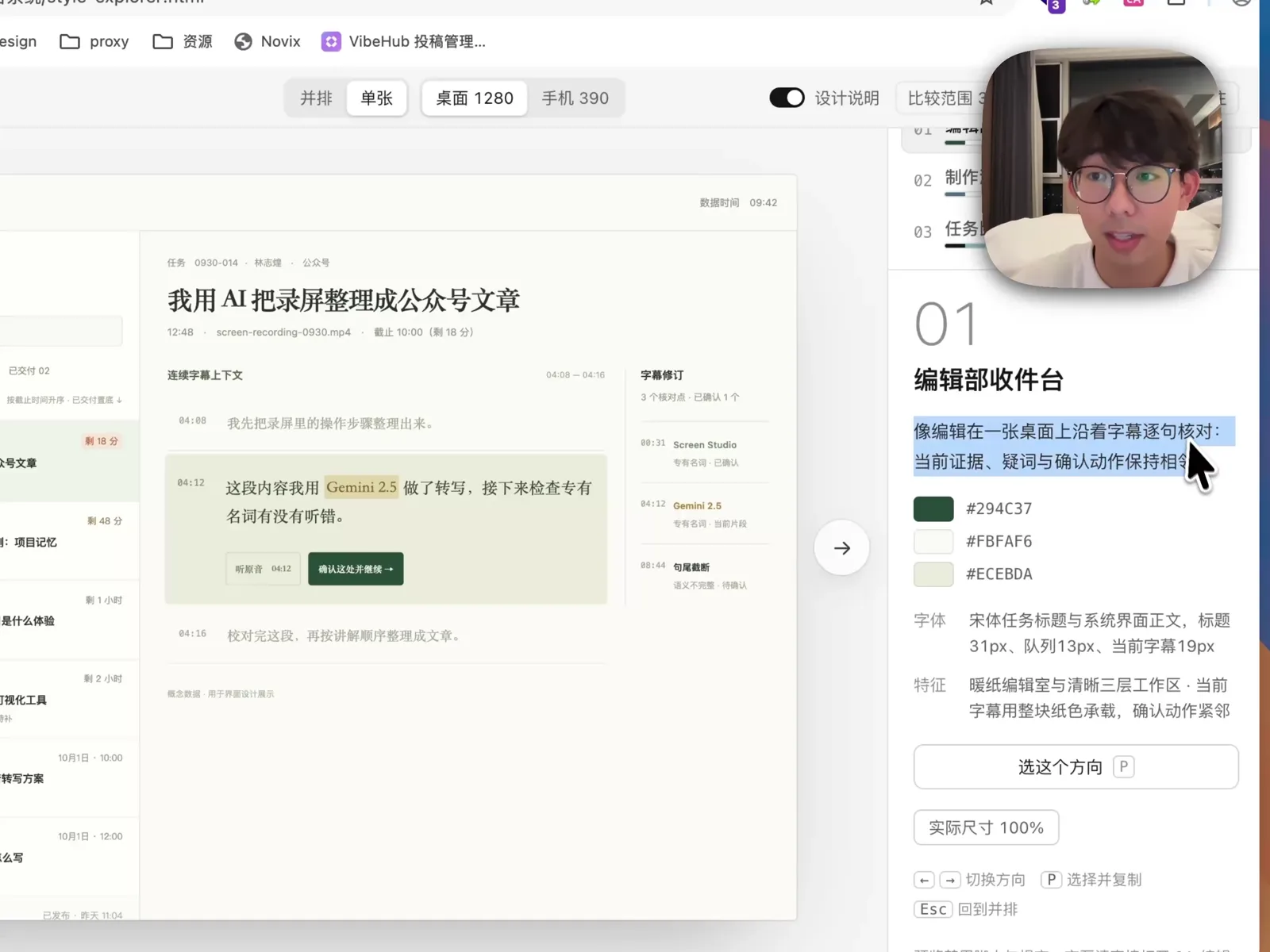Select 手机 390 viewport

point(575,98)
